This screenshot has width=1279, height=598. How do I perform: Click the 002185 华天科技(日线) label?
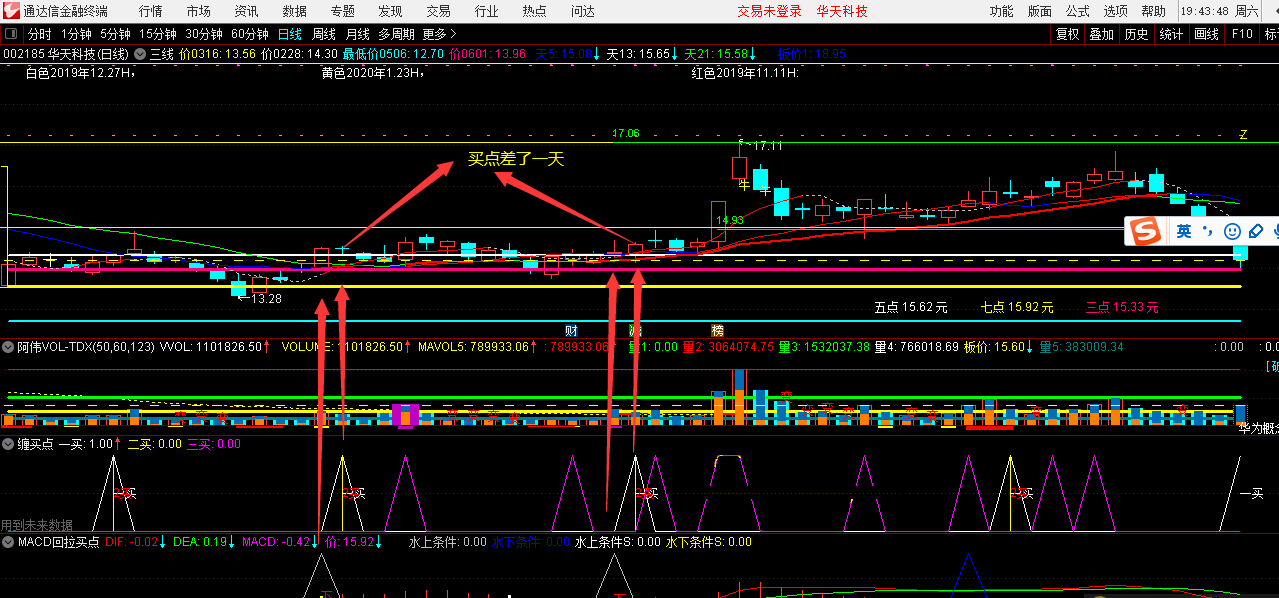[x=66, y=54]
